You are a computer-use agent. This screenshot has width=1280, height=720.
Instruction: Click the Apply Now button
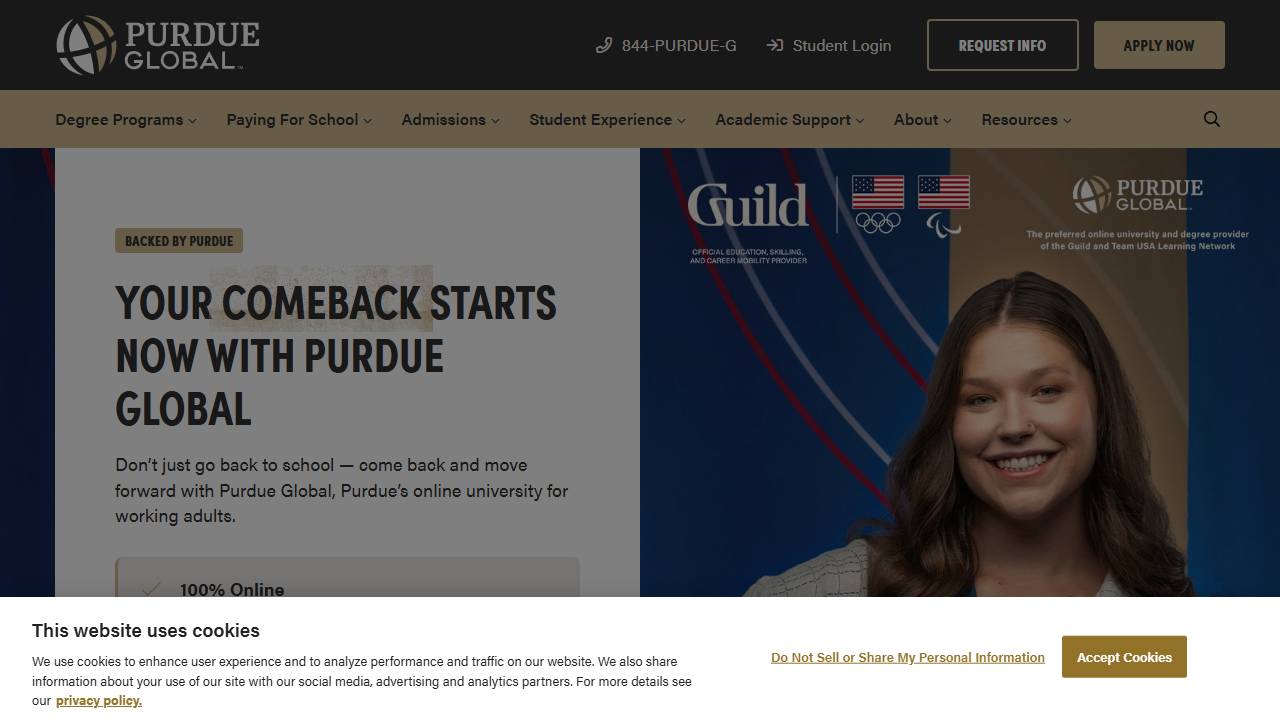tap(1159, 45)
